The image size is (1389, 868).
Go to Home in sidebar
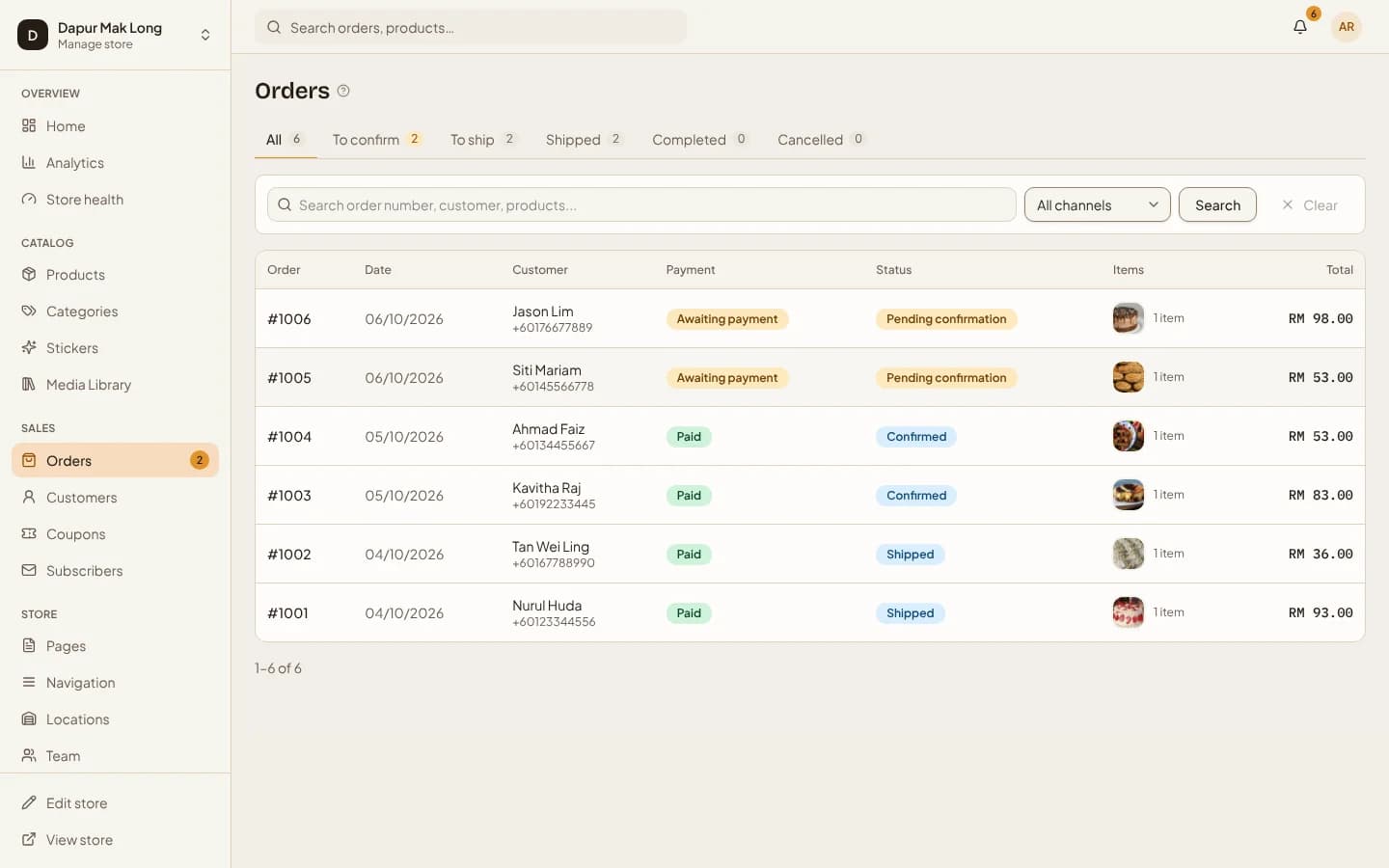tap(116, 126)
